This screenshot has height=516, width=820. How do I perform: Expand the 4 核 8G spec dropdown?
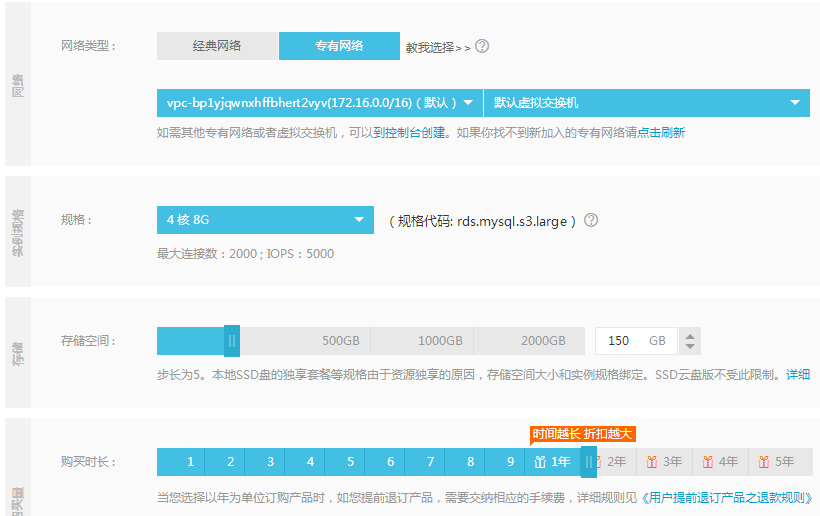(265, 220)
